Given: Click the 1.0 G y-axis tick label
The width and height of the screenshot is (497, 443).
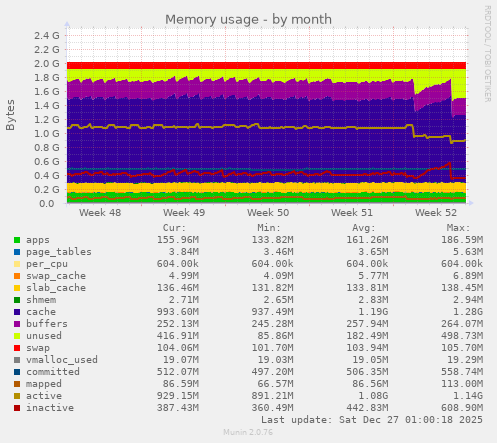Looking at the screenshot, I should [x=47, y=133].
